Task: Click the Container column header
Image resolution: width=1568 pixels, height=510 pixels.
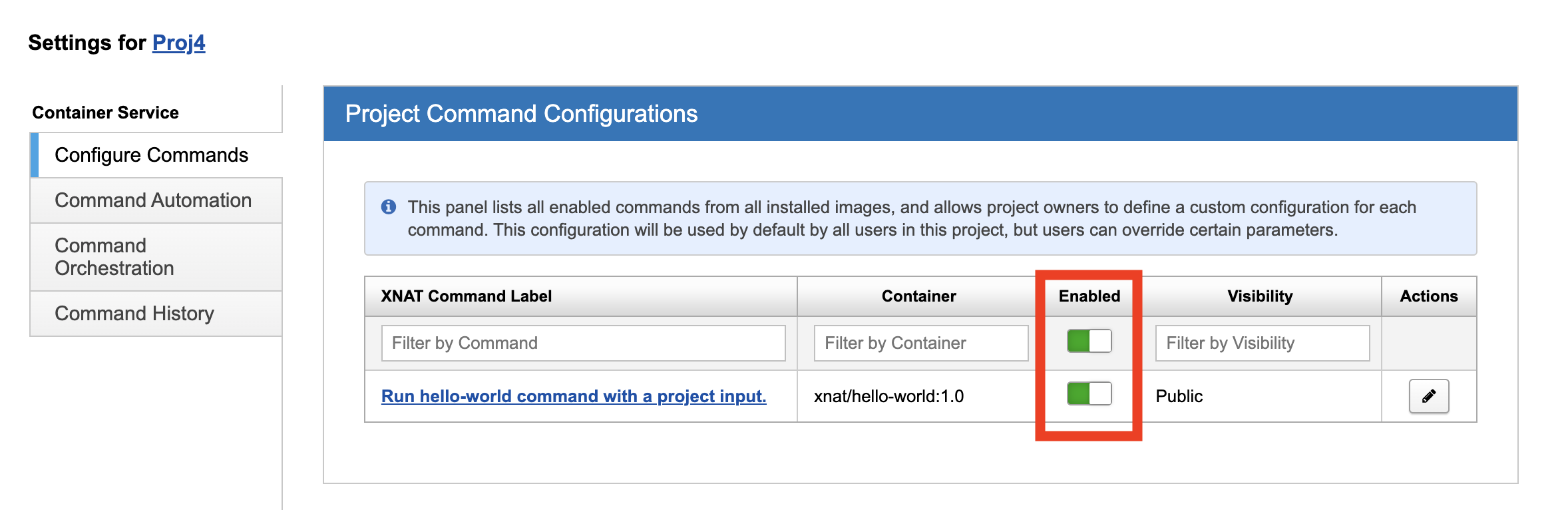Action: [918, 296]
